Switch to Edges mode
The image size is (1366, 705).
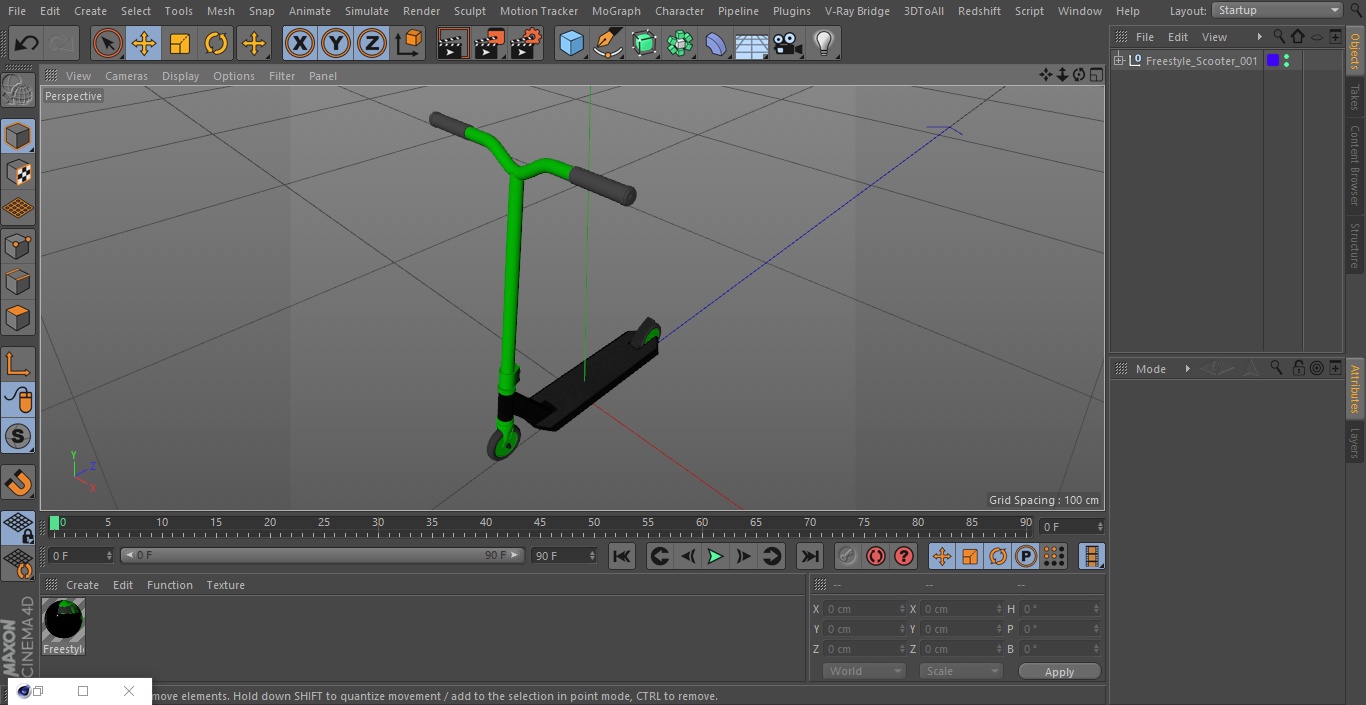(18, 282)
